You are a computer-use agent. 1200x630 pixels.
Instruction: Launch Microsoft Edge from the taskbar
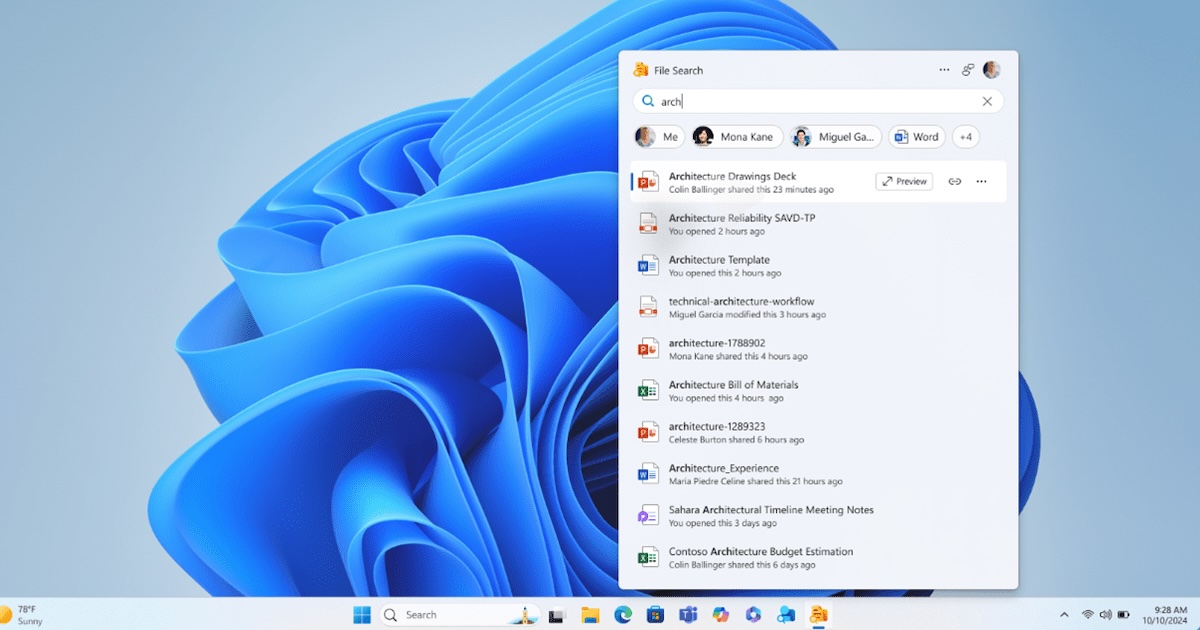[622, 614]
